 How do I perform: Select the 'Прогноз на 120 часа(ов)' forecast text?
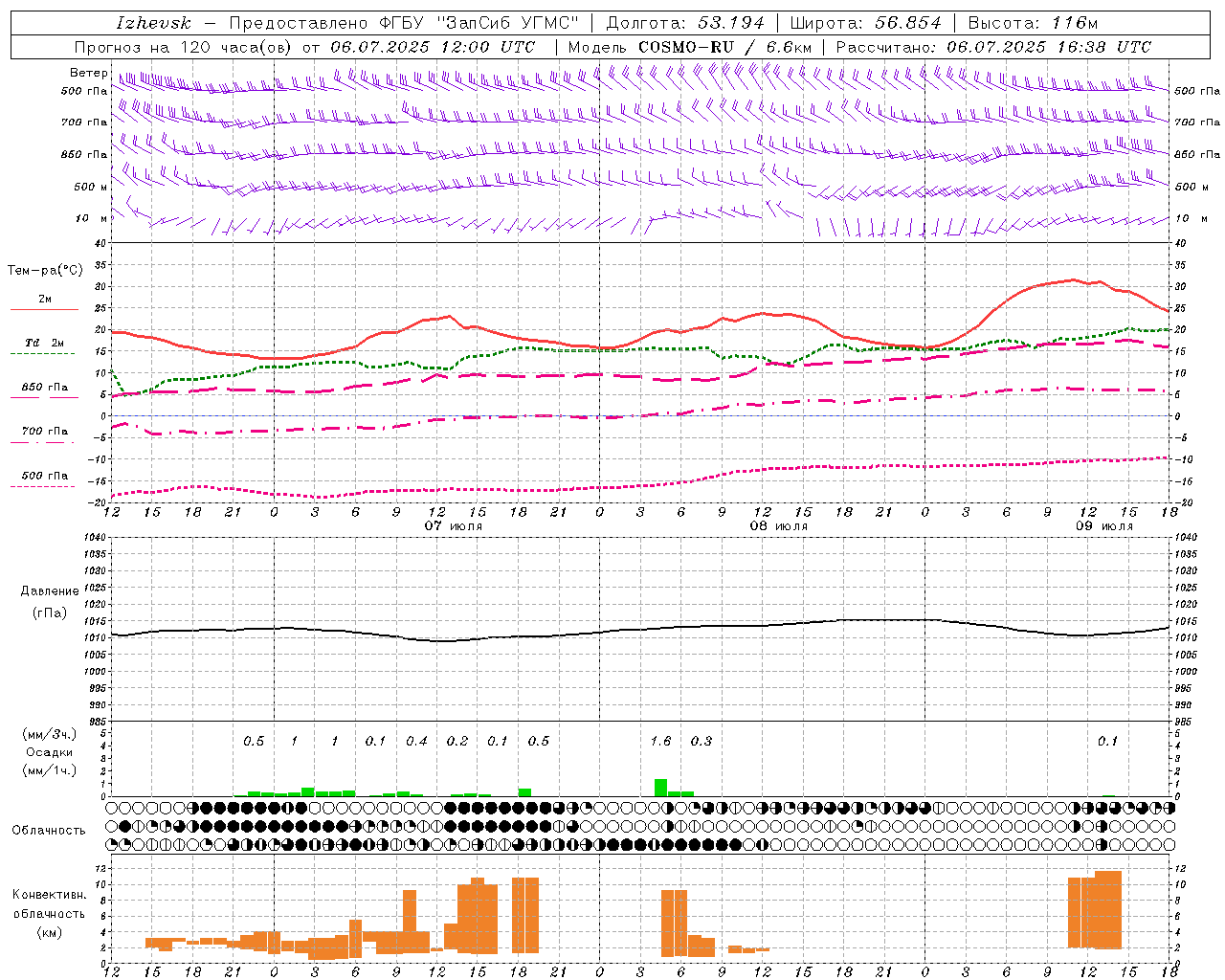click(184, 47)
